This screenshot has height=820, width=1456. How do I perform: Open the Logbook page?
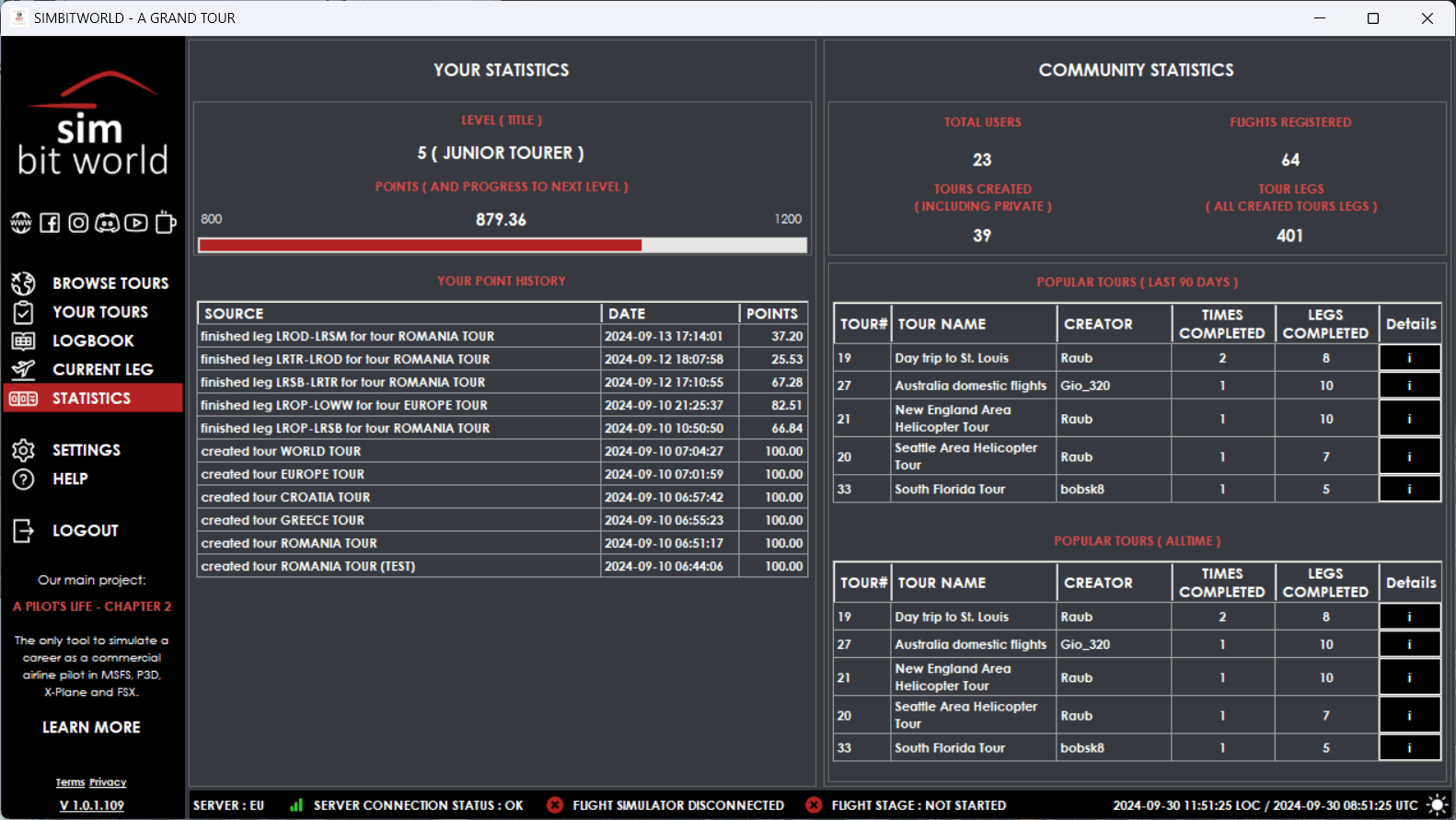coord(93,341)
